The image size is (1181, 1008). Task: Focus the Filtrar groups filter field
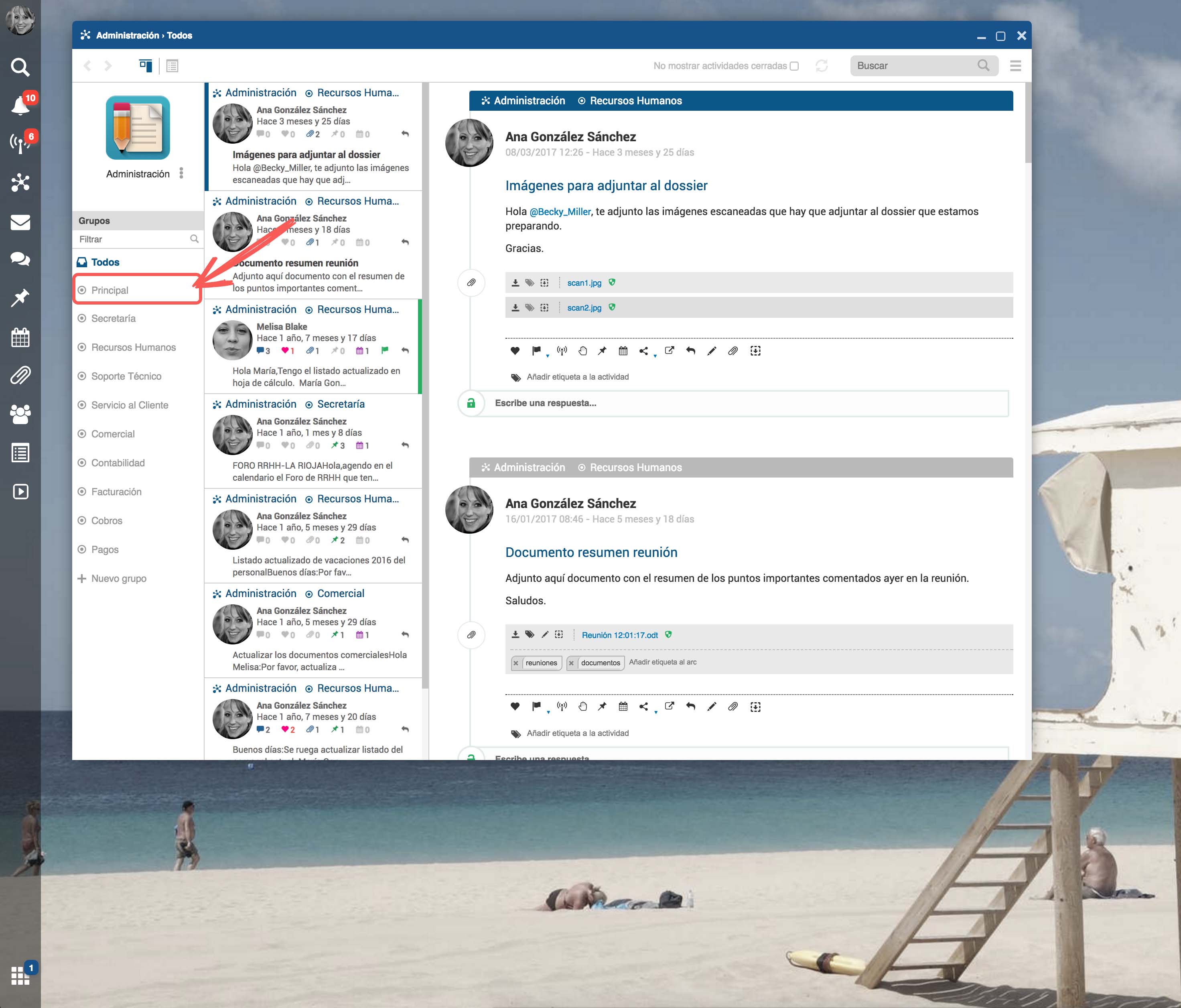tap(138, 240)
